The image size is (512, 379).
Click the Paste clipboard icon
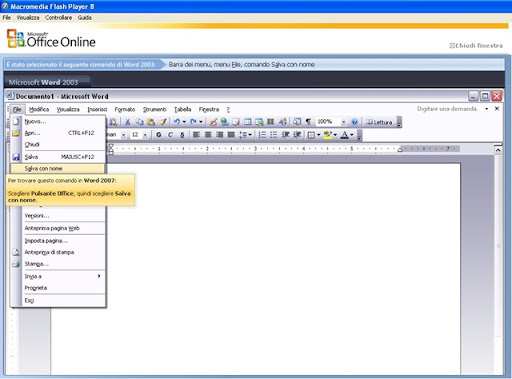pos(151,122)
